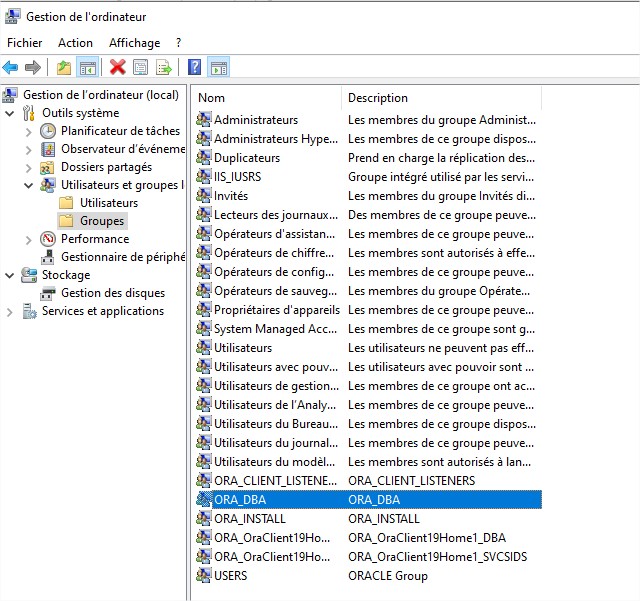Select group described ORA_OraClient19Home1_DBA
Viewport: 640px width, 601px height.
click(368, 537)
